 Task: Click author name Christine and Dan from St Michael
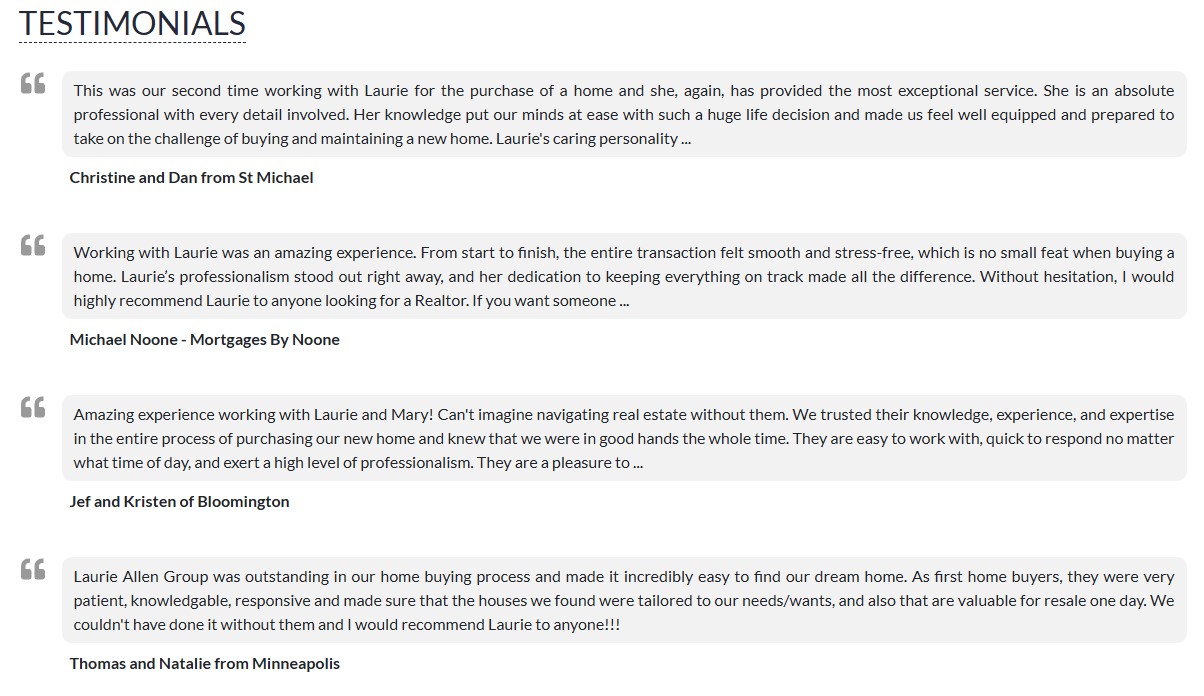(191, 177)
